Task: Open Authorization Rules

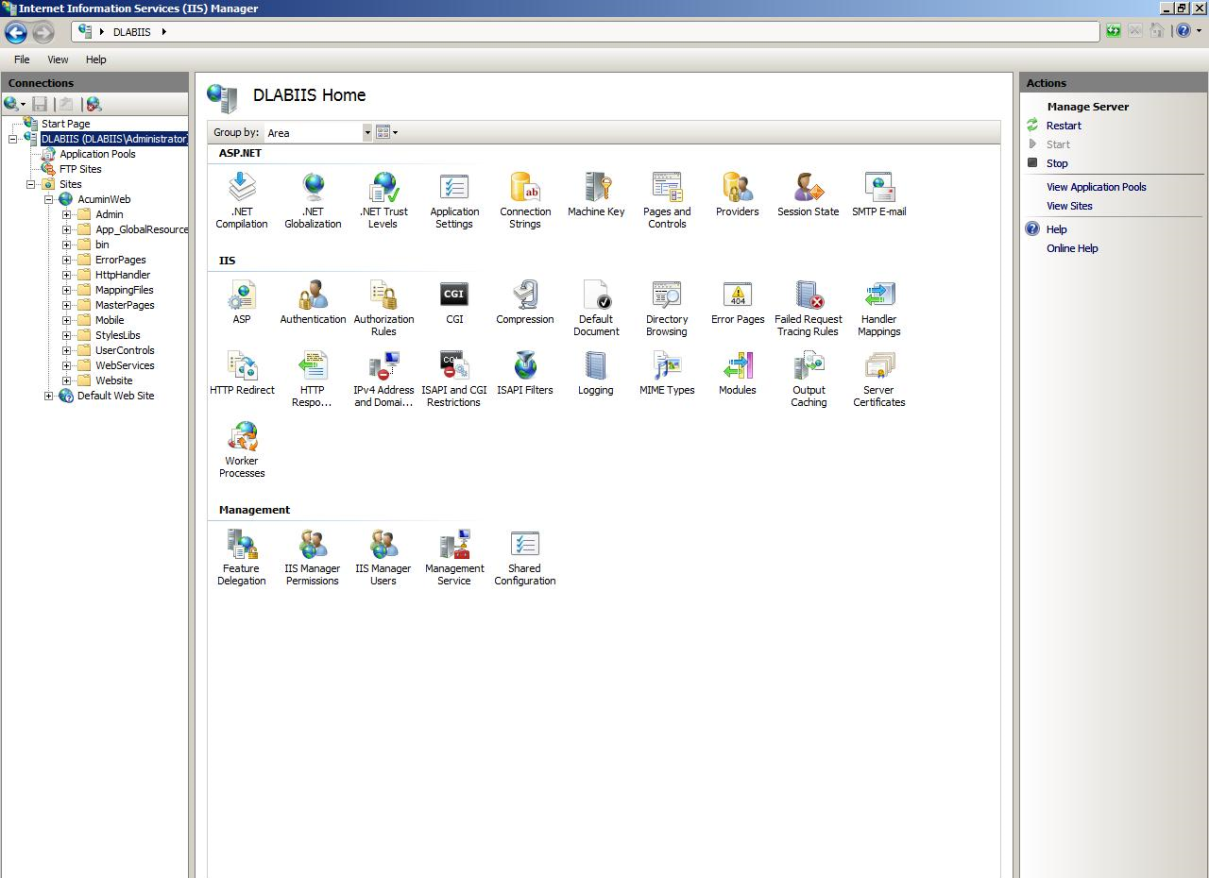Action: click(384, 308)
